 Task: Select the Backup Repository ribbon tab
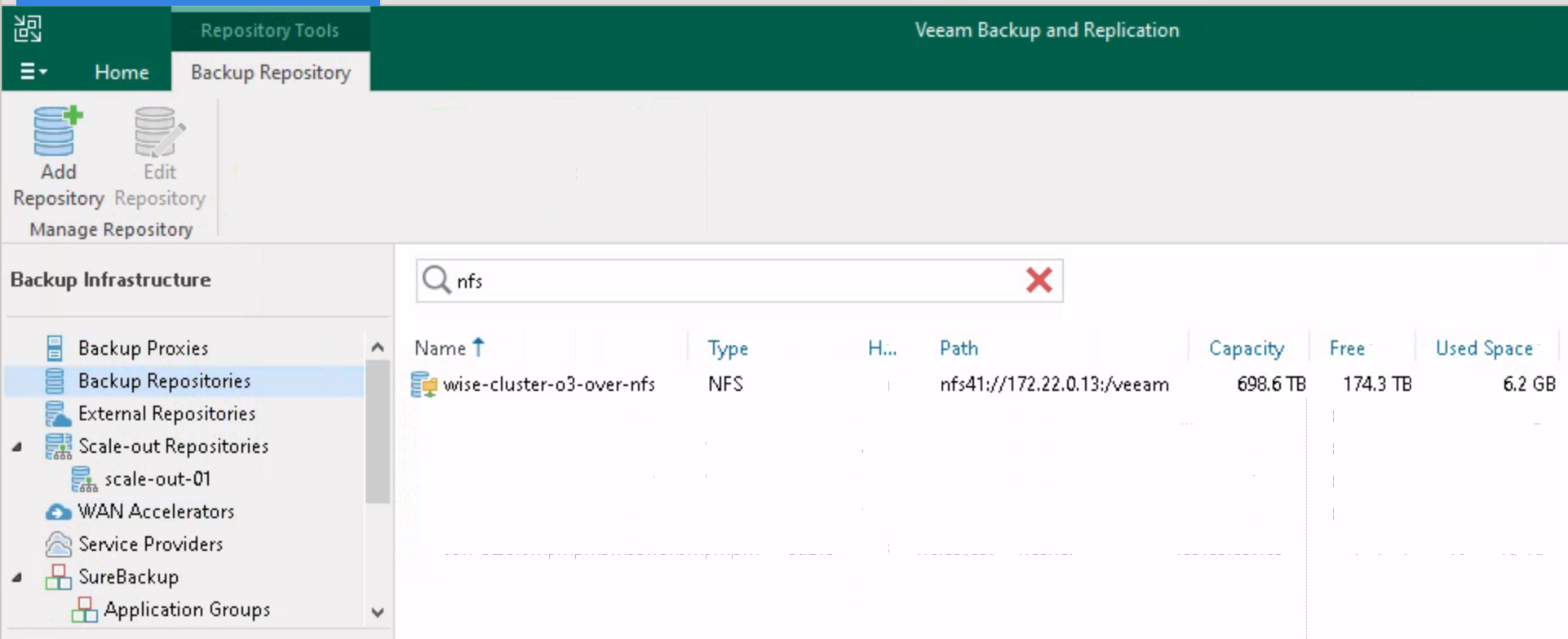(x=270, y=72)
